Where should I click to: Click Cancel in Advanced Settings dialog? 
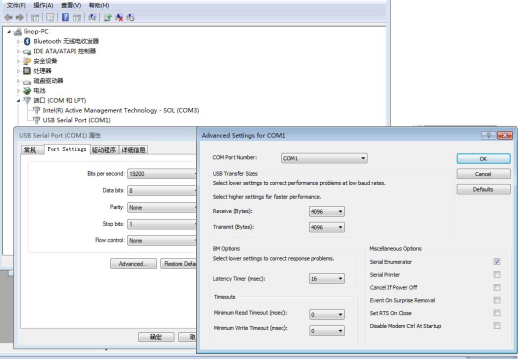(x=483, y=174)
